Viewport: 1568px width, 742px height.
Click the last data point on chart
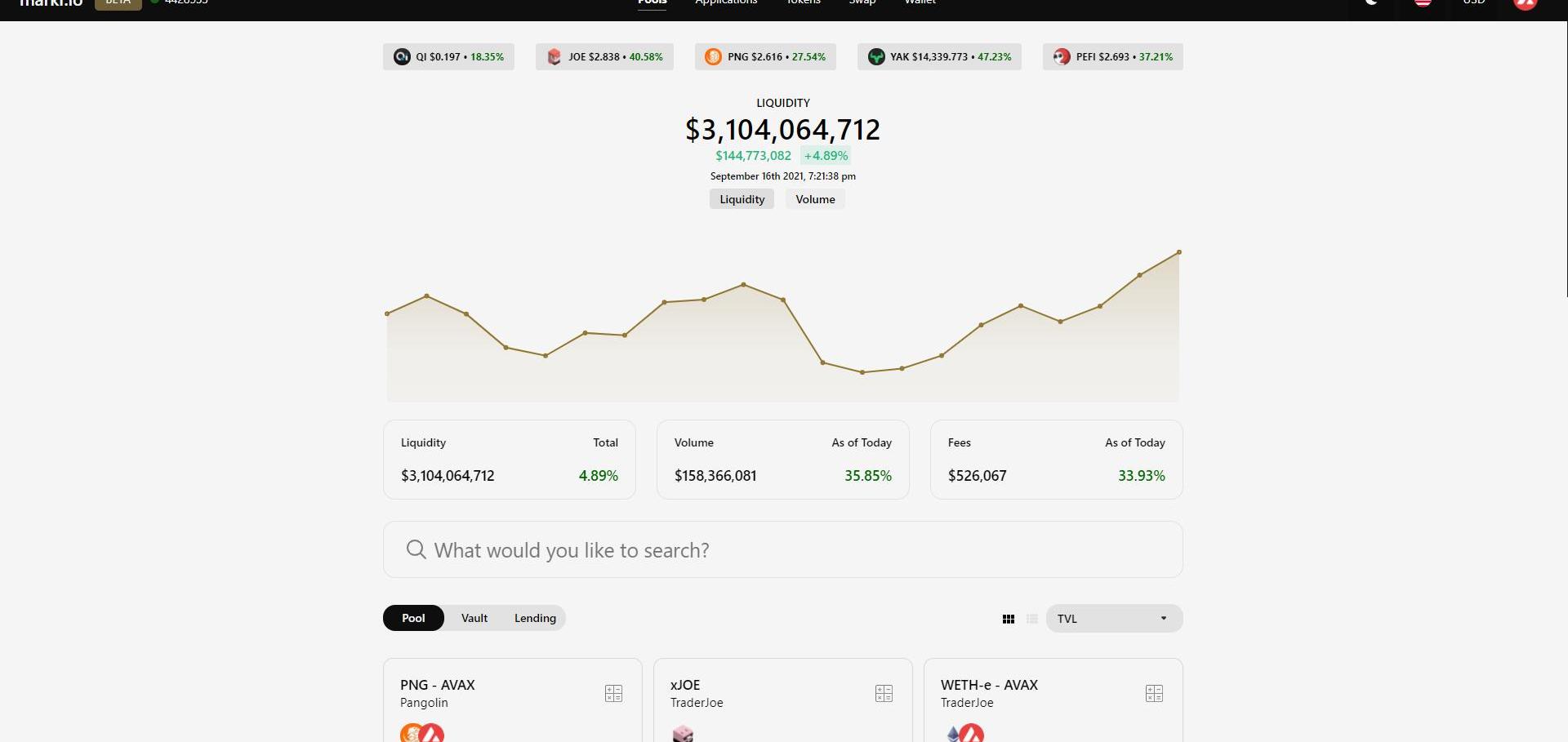[1178, 252]
